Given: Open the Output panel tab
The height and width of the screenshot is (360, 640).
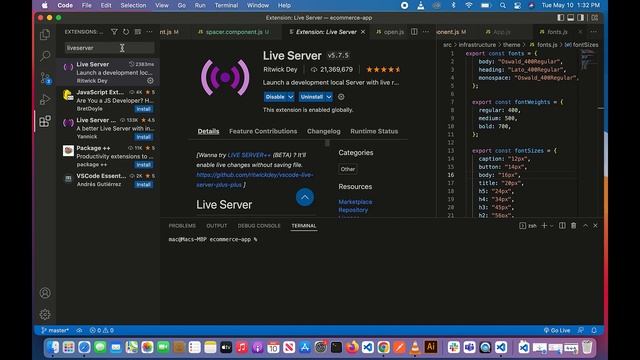Looking at the screenshot, I should click(x=217, y=226).
